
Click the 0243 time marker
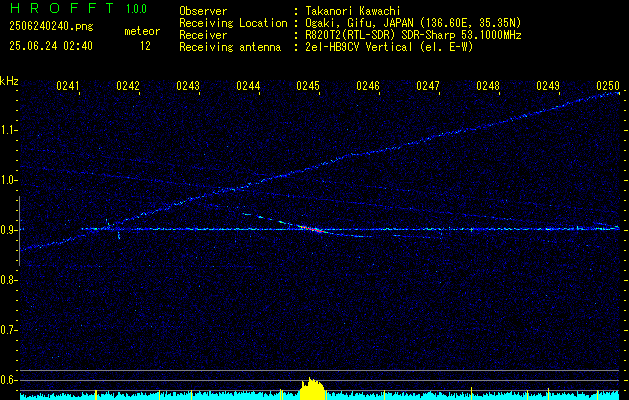pyautogui.click(x=188, y=86)
